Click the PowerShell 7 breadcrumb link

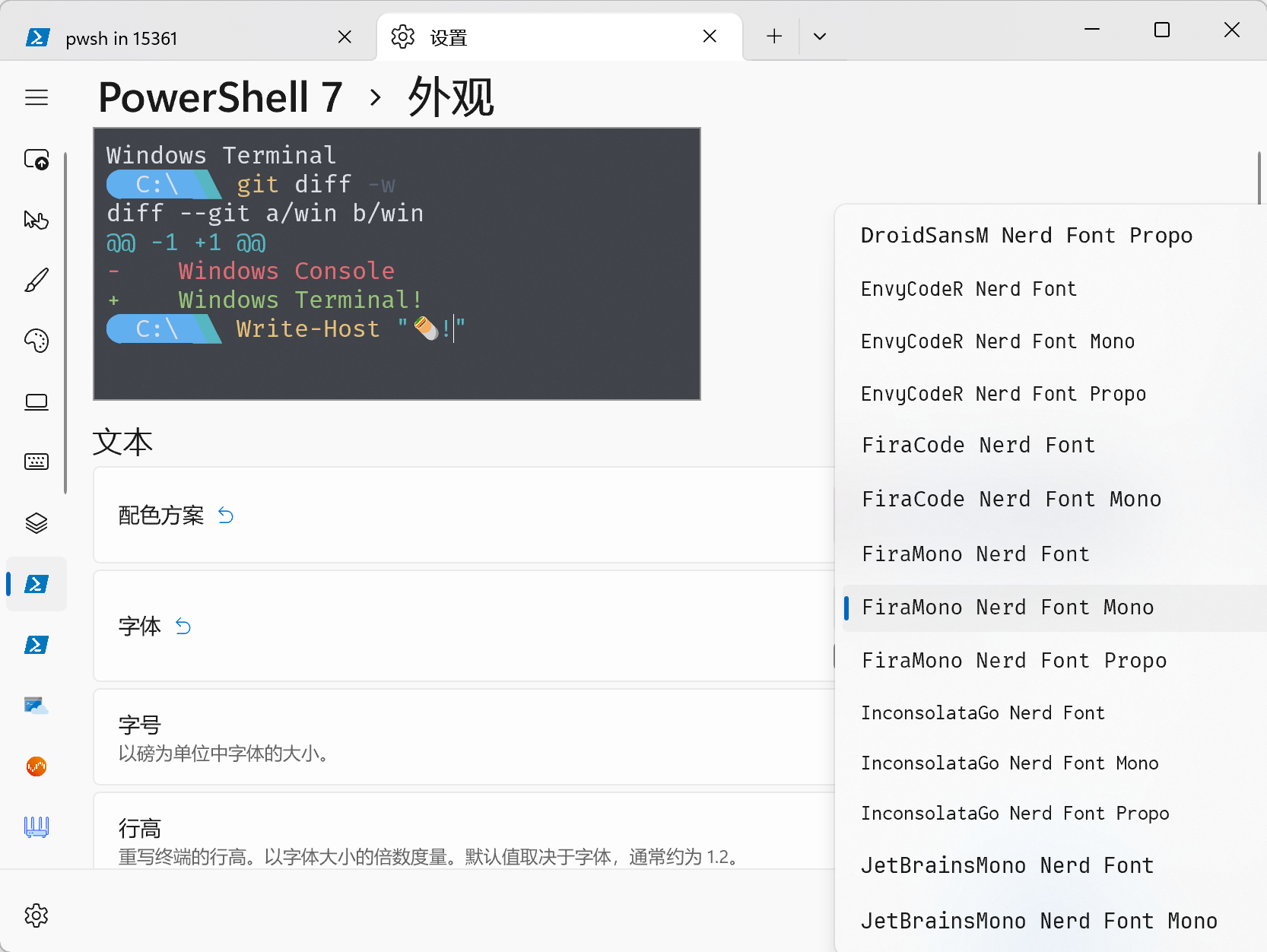220,97
